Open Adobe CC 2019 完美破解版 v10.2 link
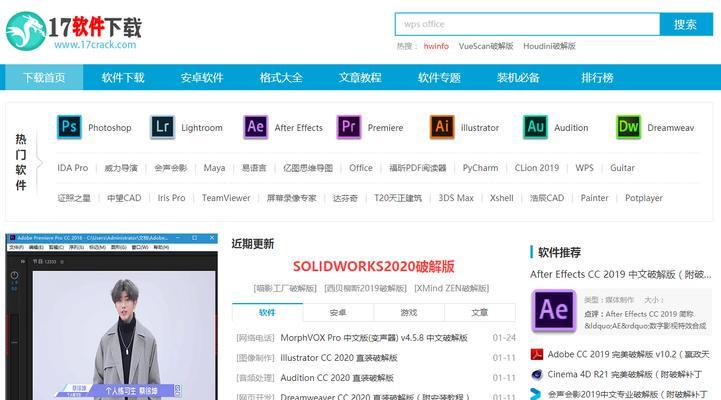Screen dimensions: 721x400 click(x=629, y=354)
